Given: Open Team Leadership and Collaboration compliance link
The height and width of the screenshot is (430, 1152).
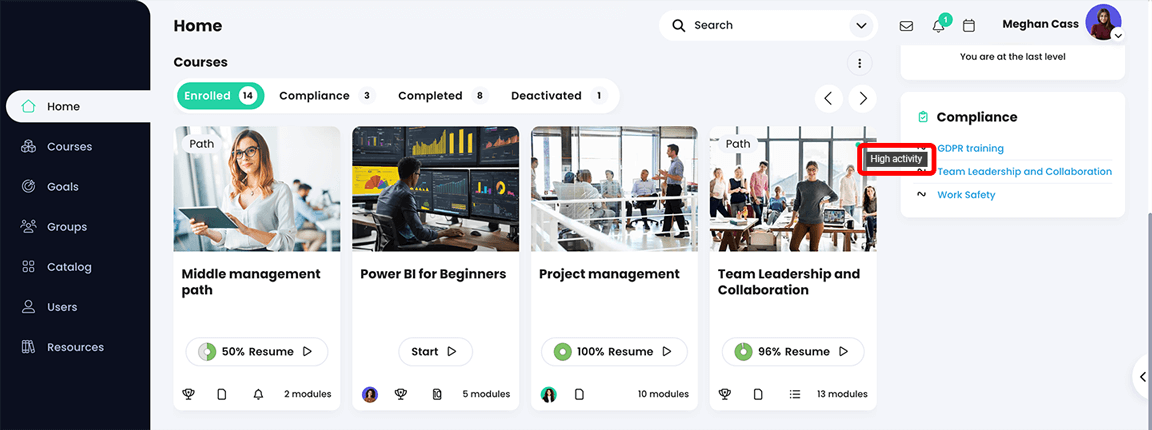Looking at the screenshot, I should pyautogui.click(x=1024, y=172).
